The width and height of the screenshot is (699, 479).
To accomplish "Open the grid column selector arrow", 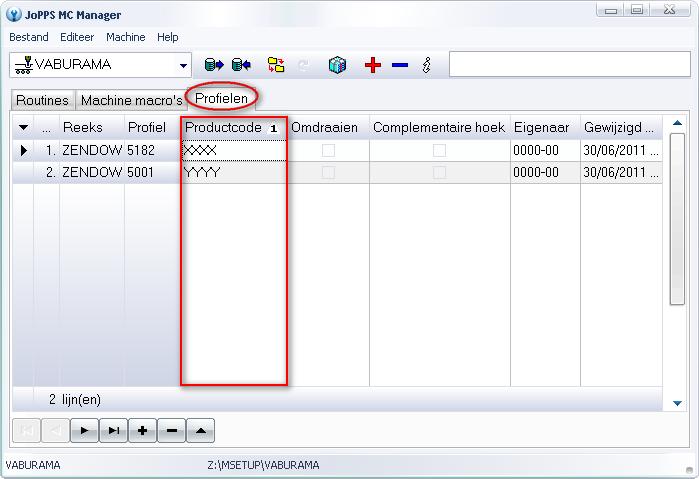I will tap(23, 128).
